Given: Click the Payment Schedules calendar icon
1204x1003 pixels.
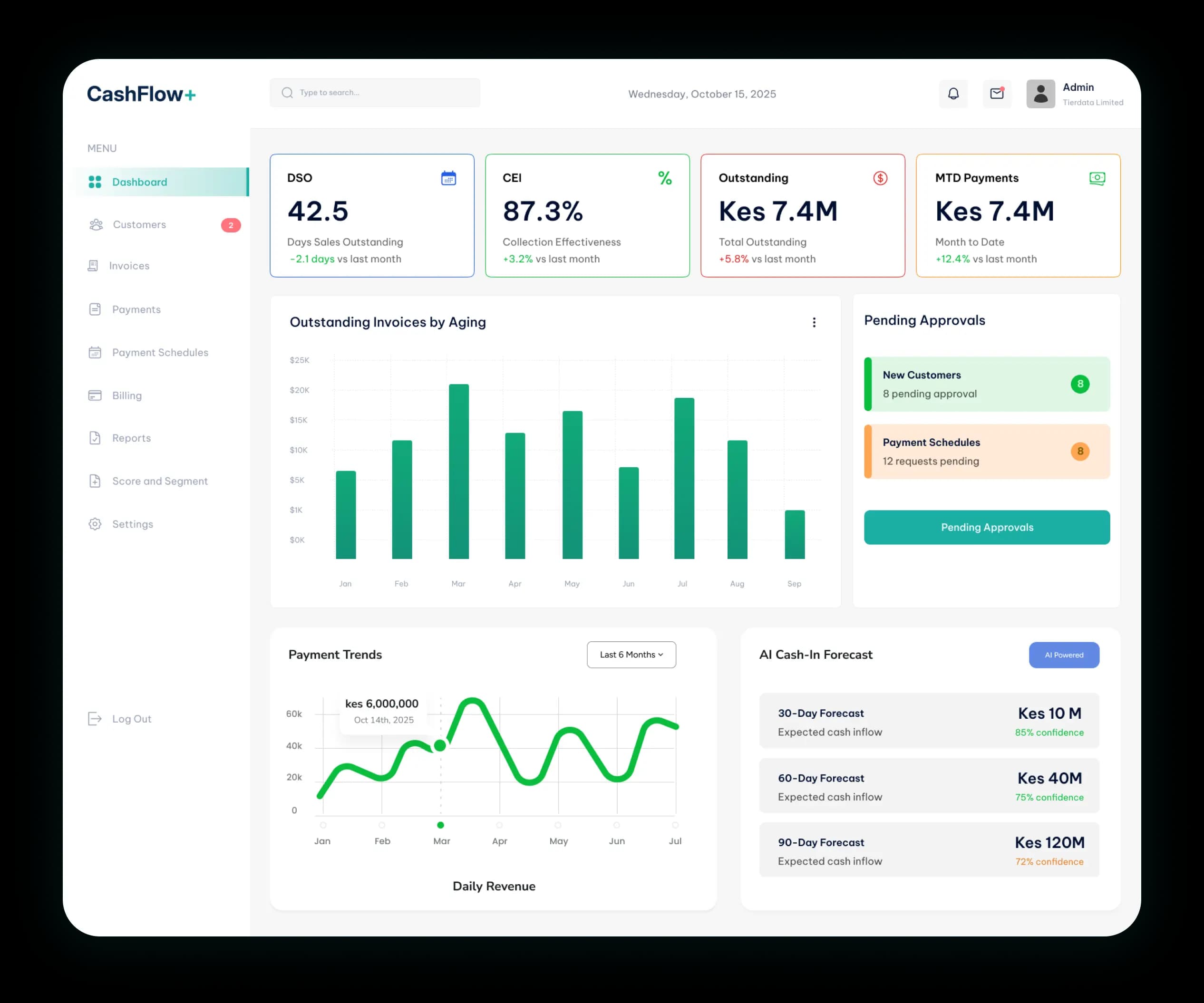Looking at the screenshot, I should (x=95, y=353).
